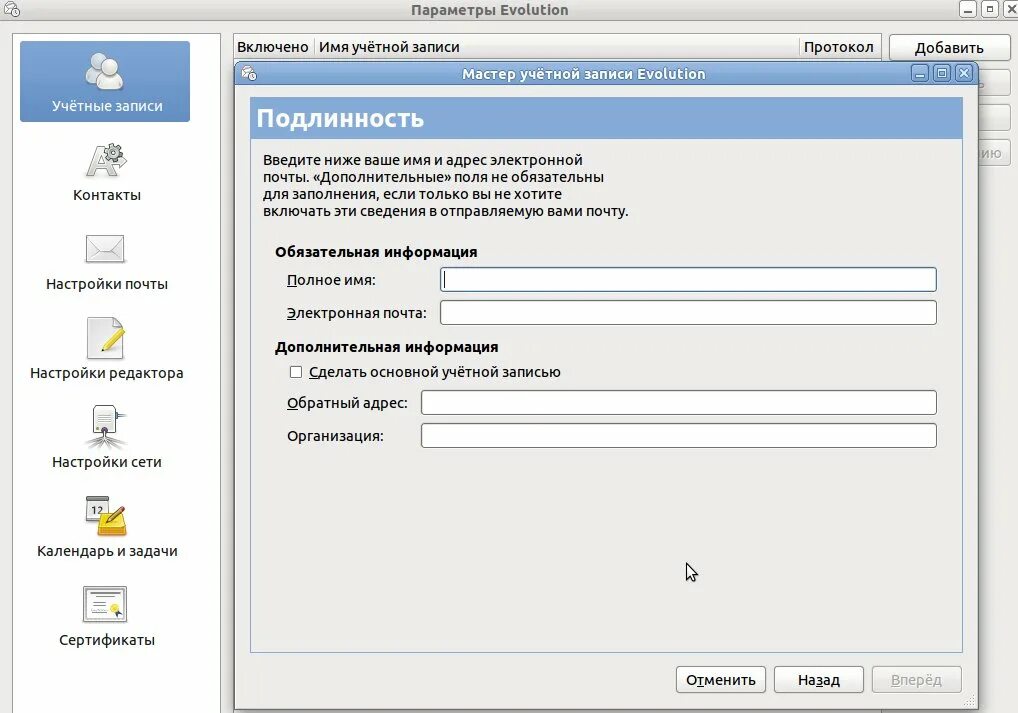Focus the Электронная почта input field

click(688, 312)
